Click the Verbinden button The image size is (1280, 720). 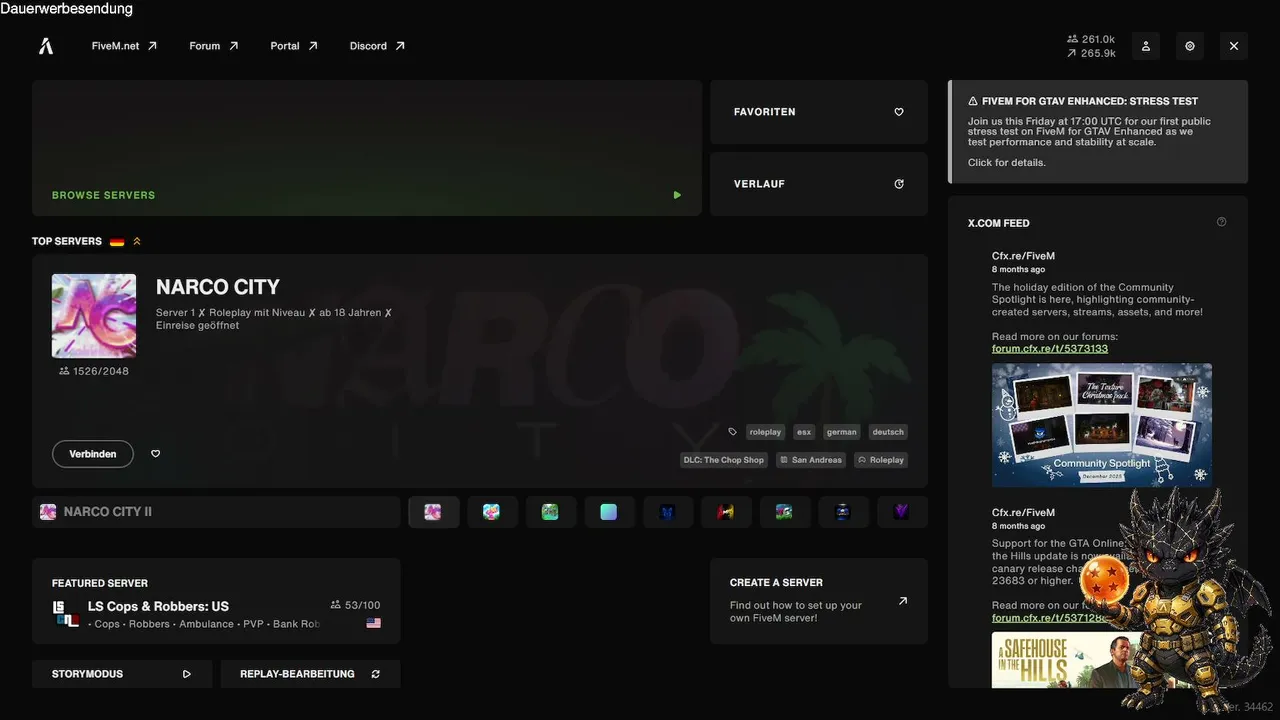[93, 454]
